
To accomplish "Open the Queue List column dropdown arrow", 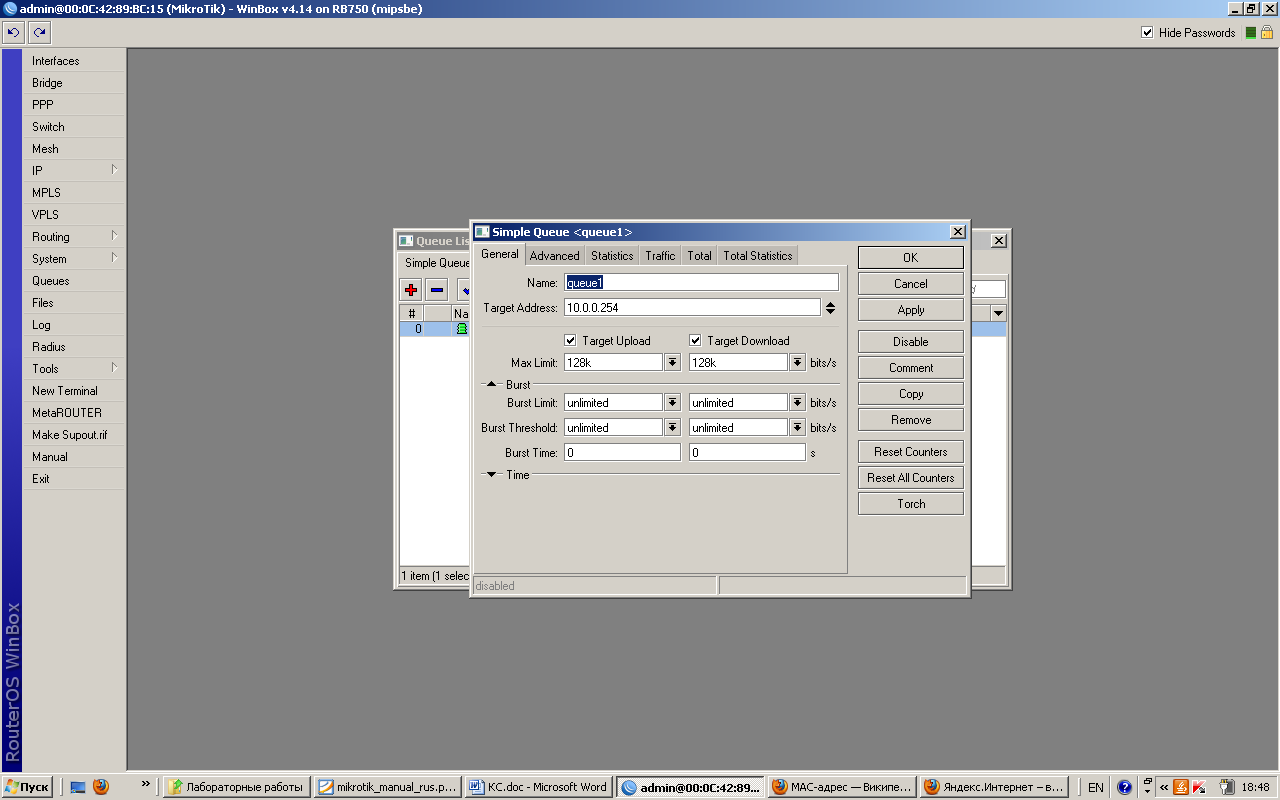I will pos(997,314).
